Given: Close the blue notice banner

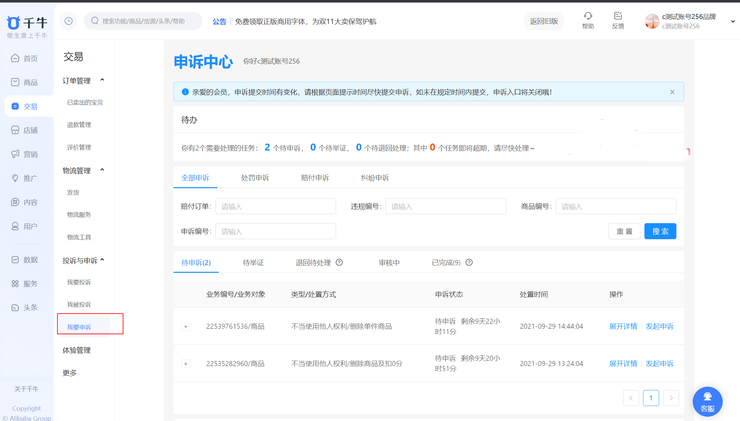Looking at the screenshot, I should click(x=672, y=92).
